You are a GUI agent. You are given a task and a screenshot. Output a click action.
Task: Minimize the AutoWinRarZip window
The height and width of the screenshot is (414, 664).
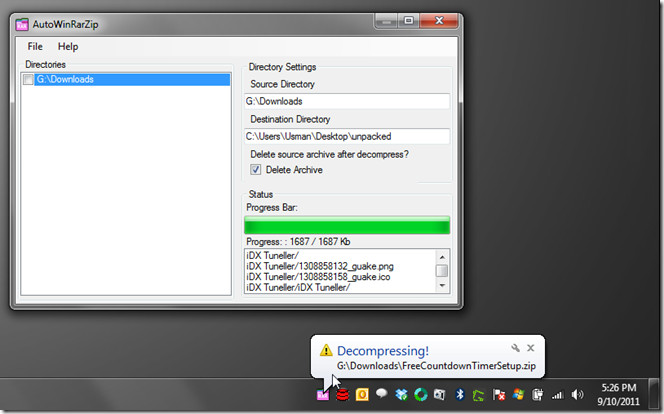[x=386, y=21]
